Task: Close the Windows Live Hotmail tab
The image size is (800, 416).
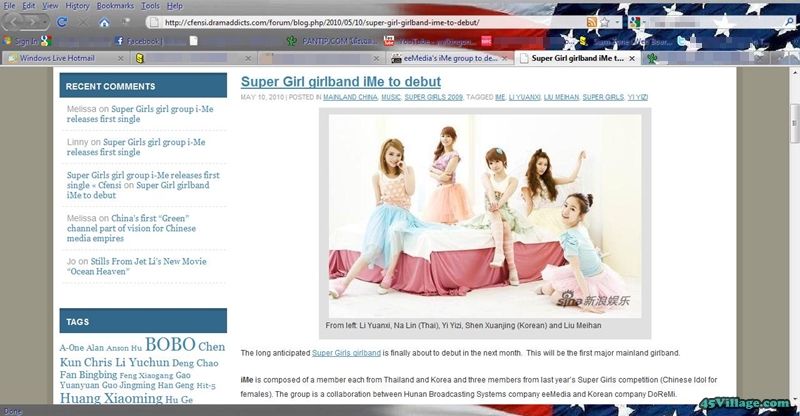Action: click(x=120, y=58)
